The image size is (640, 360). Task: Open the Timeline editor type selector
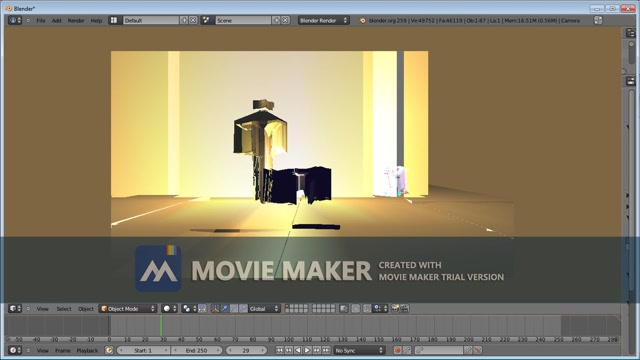pyautogui.click(x=15, y=350)
